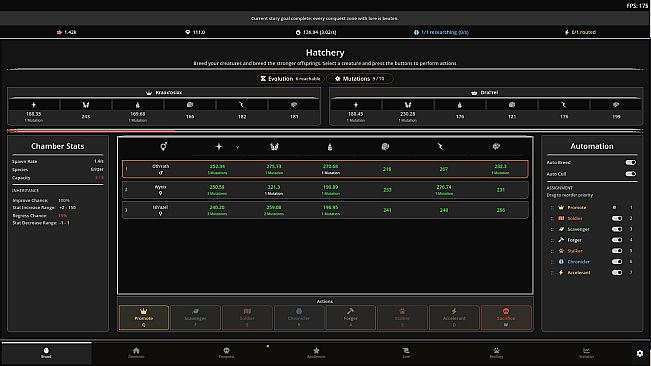651x366 pixels.
Task: Switch off Chronicler assignment toggle
Action: (617, 261)
